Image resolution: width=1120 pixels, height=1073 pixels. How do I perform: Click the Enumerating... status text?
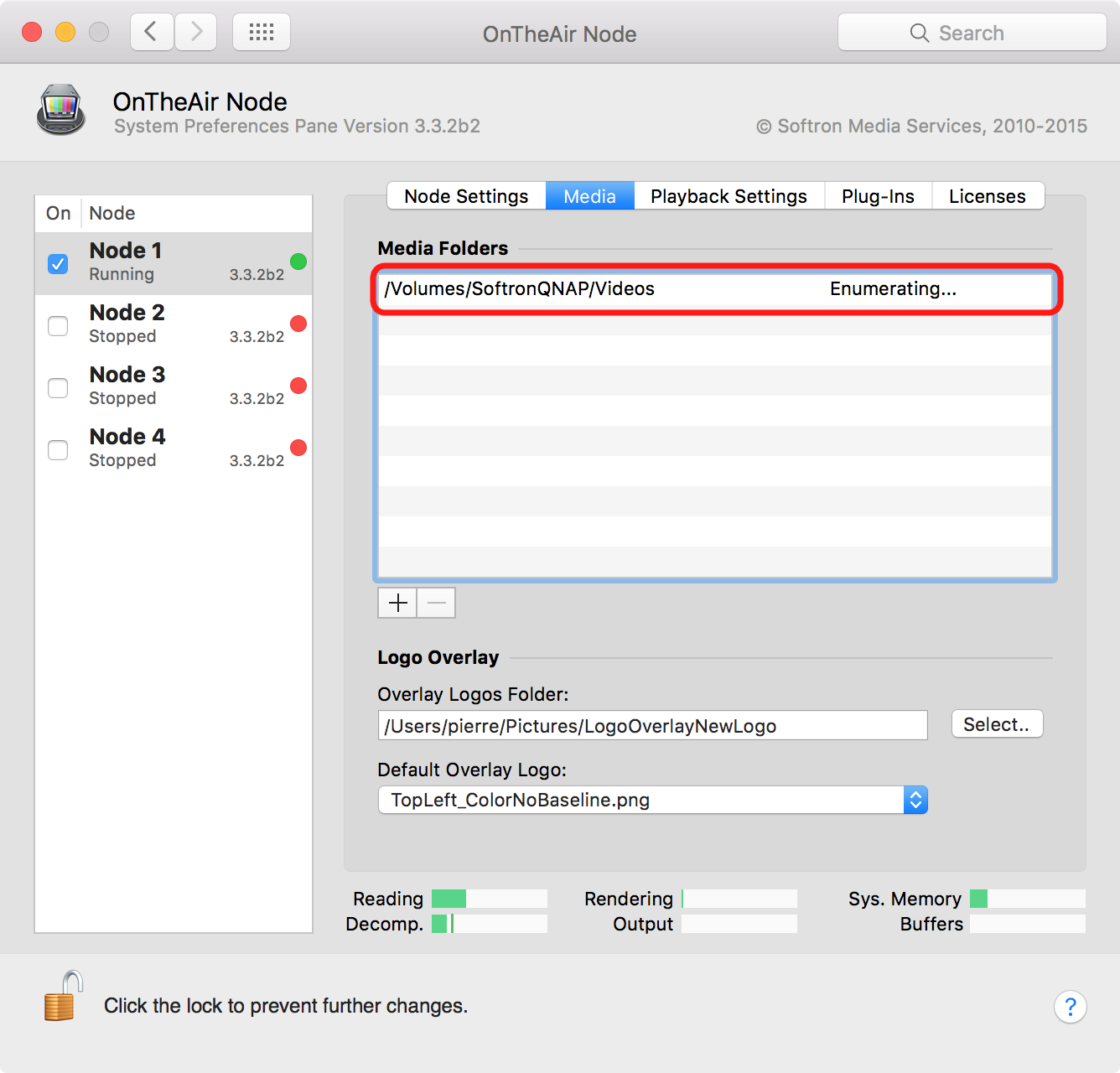pos(893,289)
